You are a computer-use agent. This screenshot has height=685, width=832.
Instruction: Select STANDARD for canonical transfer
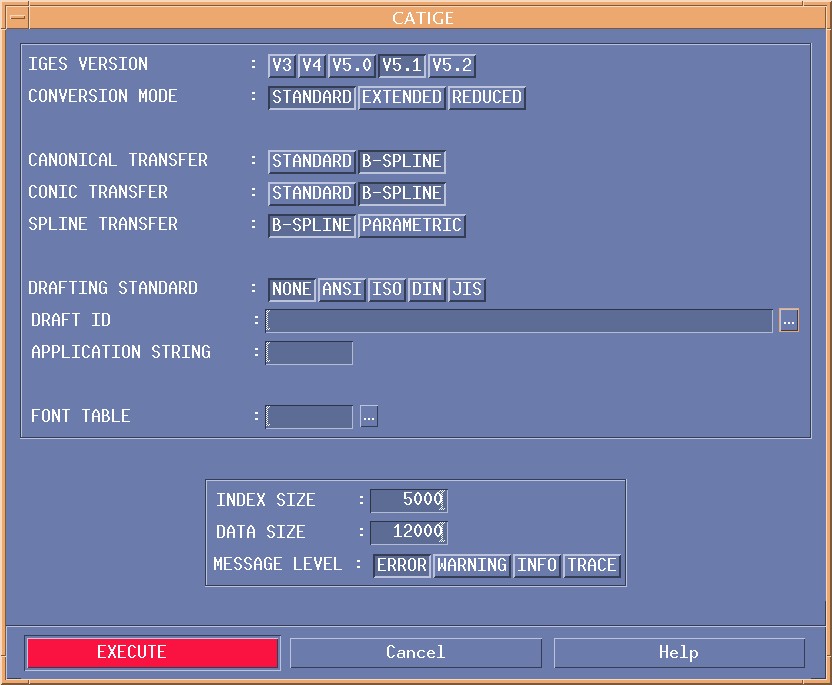(x=311, y=161)
